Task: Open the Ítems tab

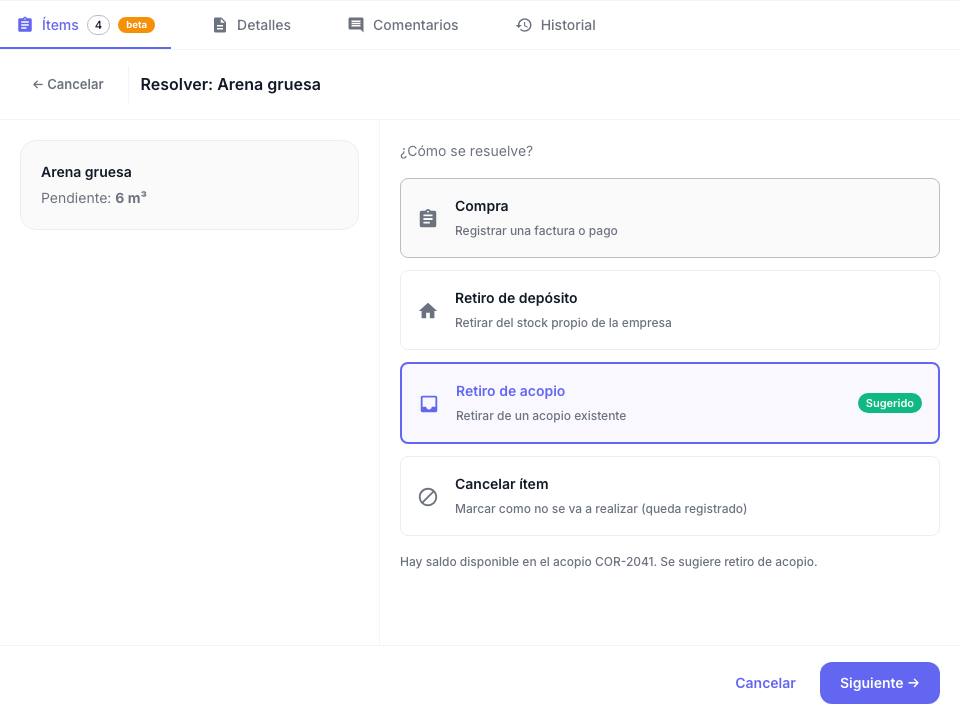Action: click(x=86, y=24)
